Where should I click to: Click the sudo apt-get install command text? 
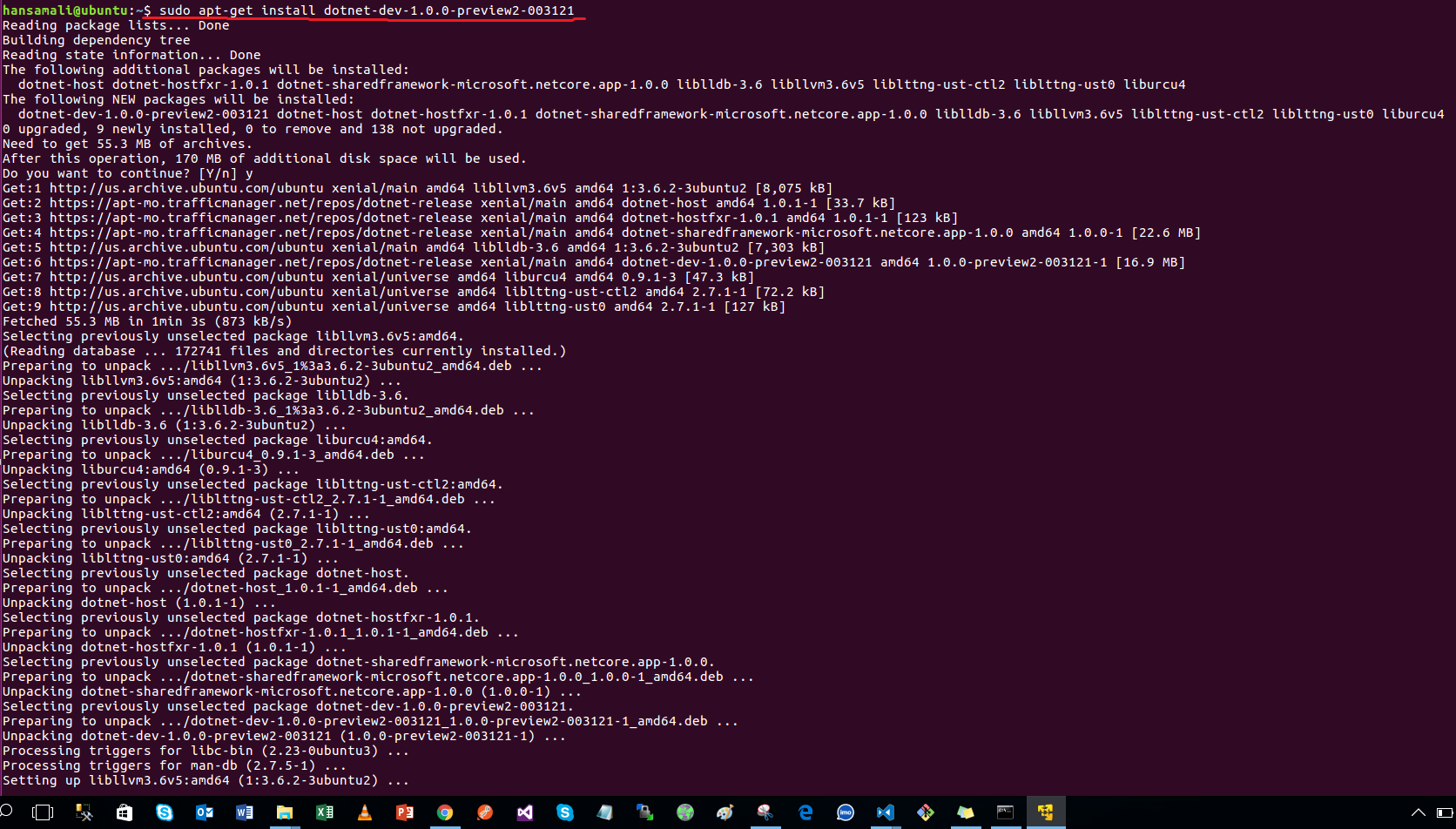tap(367, 10)
